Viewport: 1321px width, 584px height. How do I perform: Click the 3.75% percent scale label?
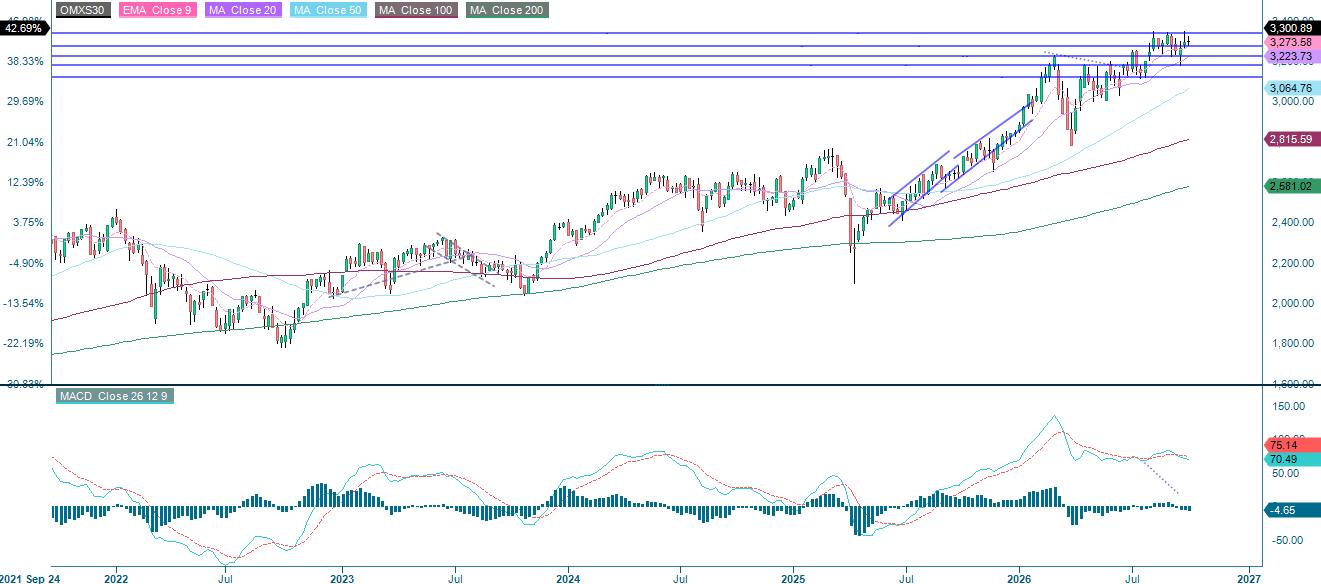coord(28,222)
